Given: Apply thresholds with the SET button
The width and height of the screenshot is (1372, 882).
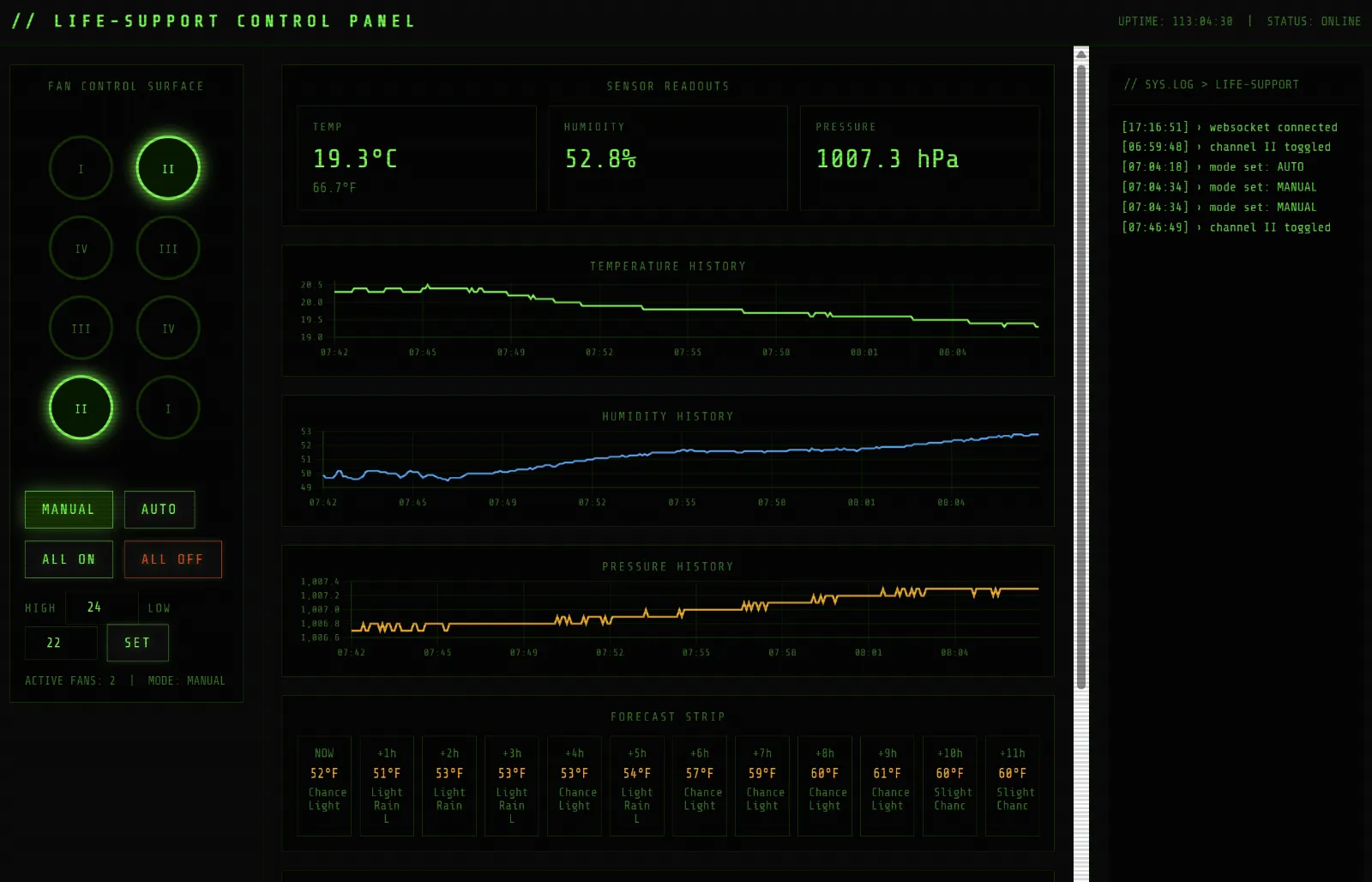Looking at the screenshot, I should pos(137,643).
